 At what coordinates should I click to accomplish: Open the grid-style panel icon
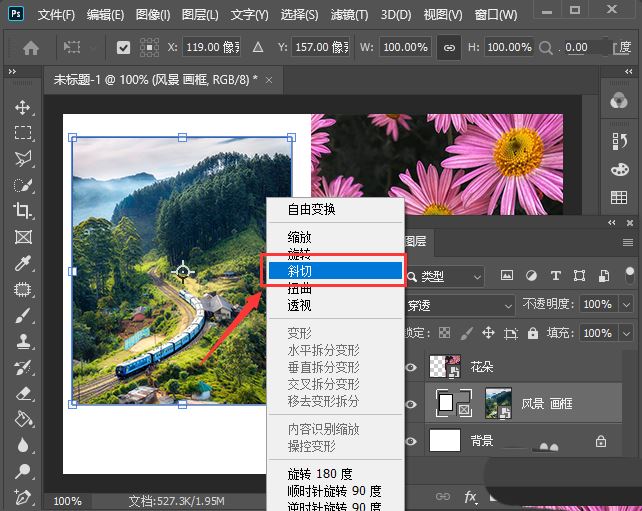tap(619, 197)
